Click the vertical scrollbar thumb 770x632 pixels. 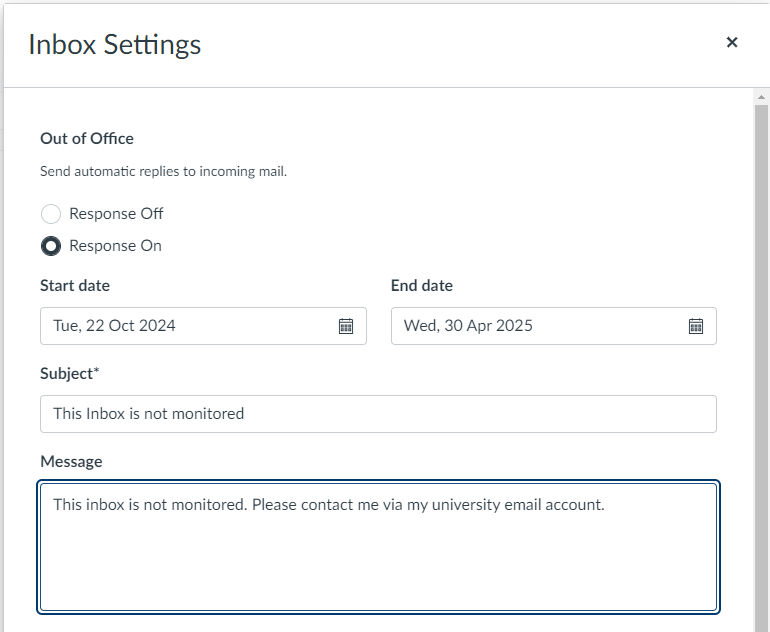tap(761, 360)
